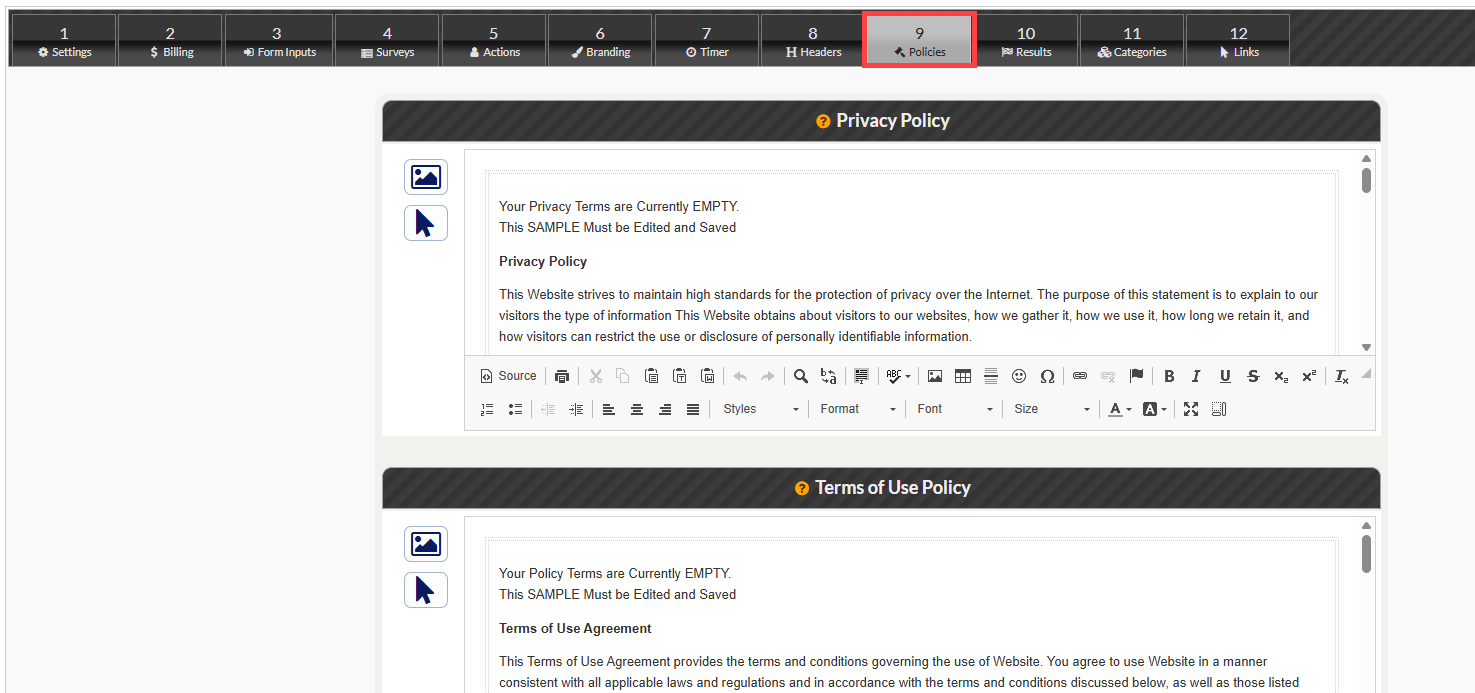Viewport: 1475px width, 693px height.
Task: Insert a numbered list
Action: tap(487, 409)
